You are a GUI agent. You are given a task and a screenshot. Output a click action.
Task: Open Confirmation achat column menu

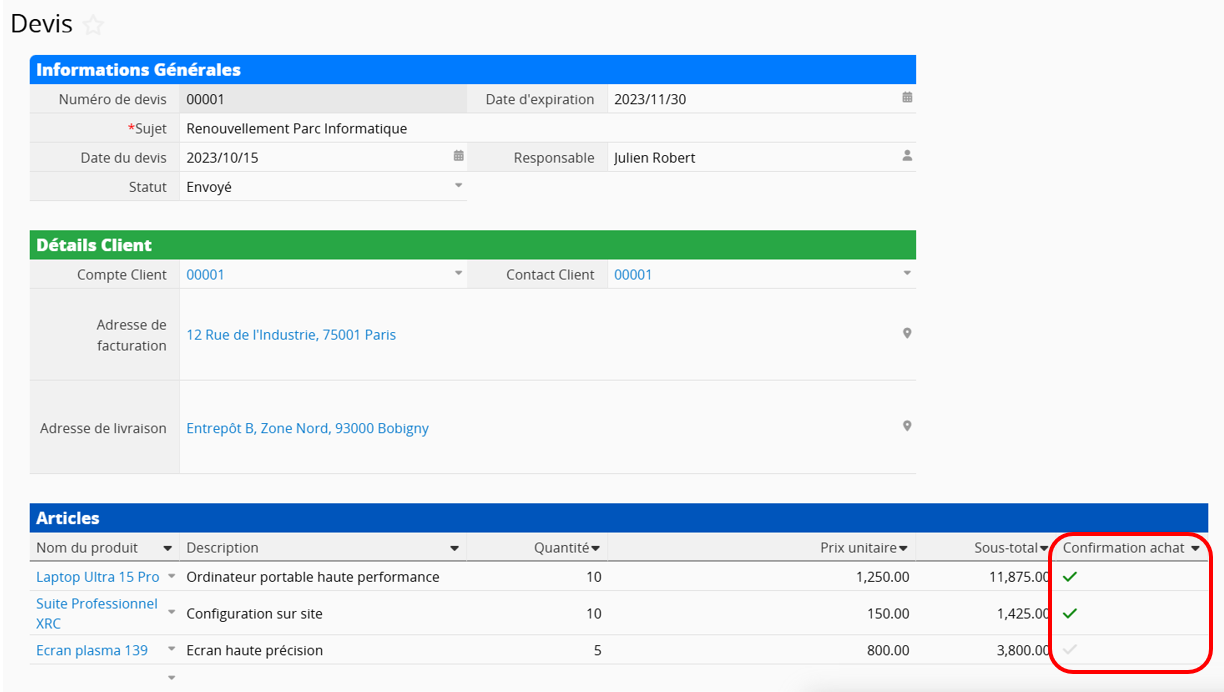[x=1195, y=548]
